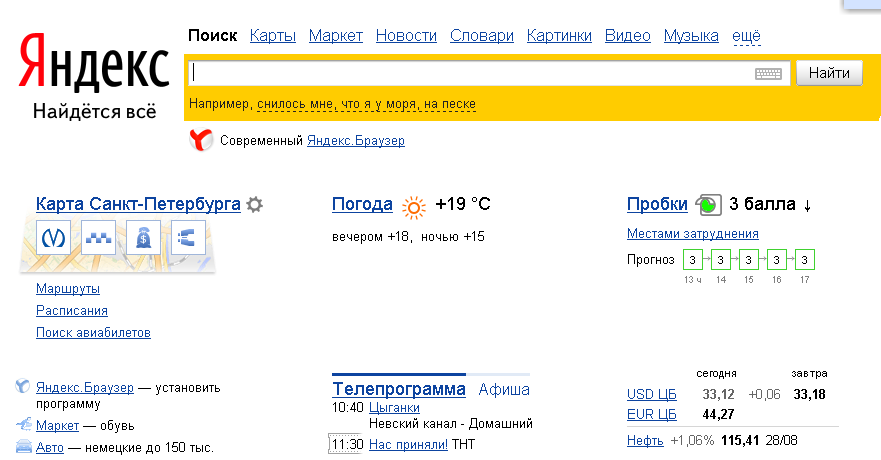881x460 pixels.
Task: Click the Найти search button
Action: coord(829,73)
